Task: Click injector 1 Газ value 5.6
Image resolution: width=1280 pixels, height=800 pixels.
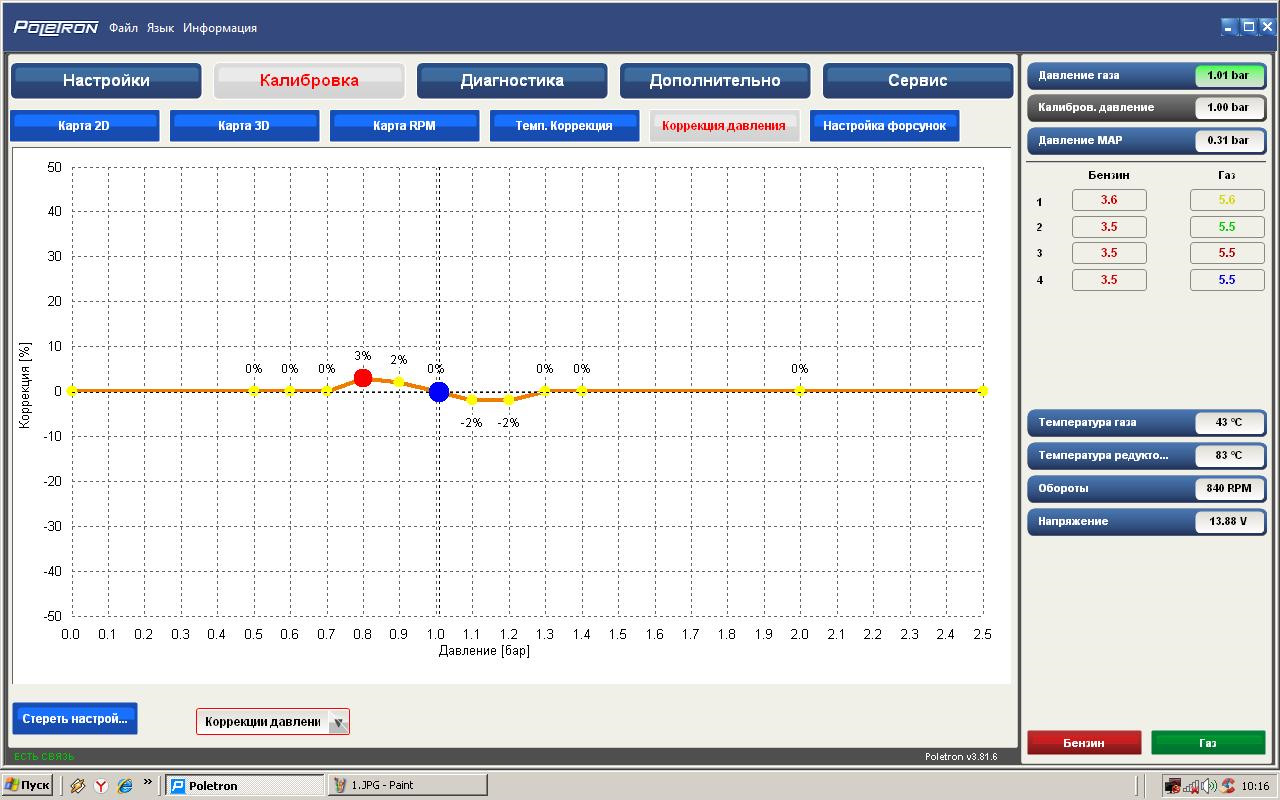Action: coord(1227,200)
